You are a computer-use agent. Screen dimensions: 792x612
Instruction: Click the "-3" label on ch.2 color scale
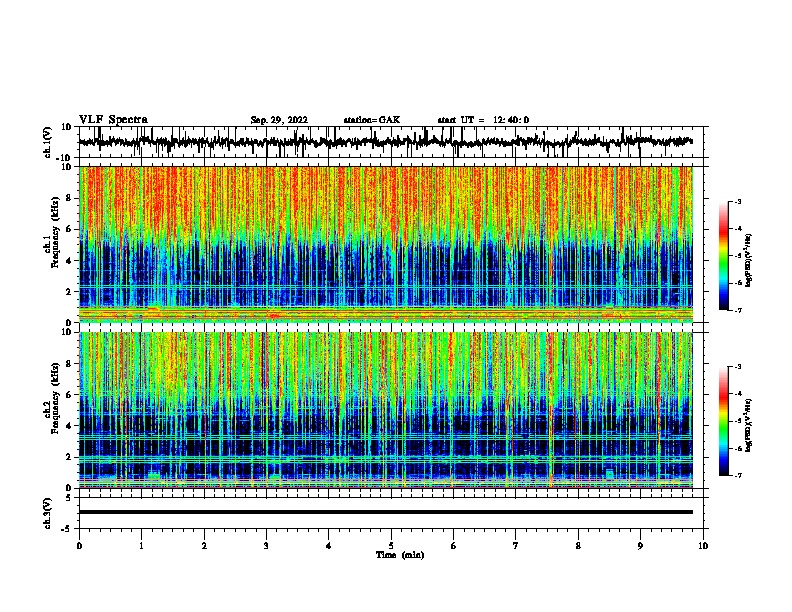click(737, 367)
